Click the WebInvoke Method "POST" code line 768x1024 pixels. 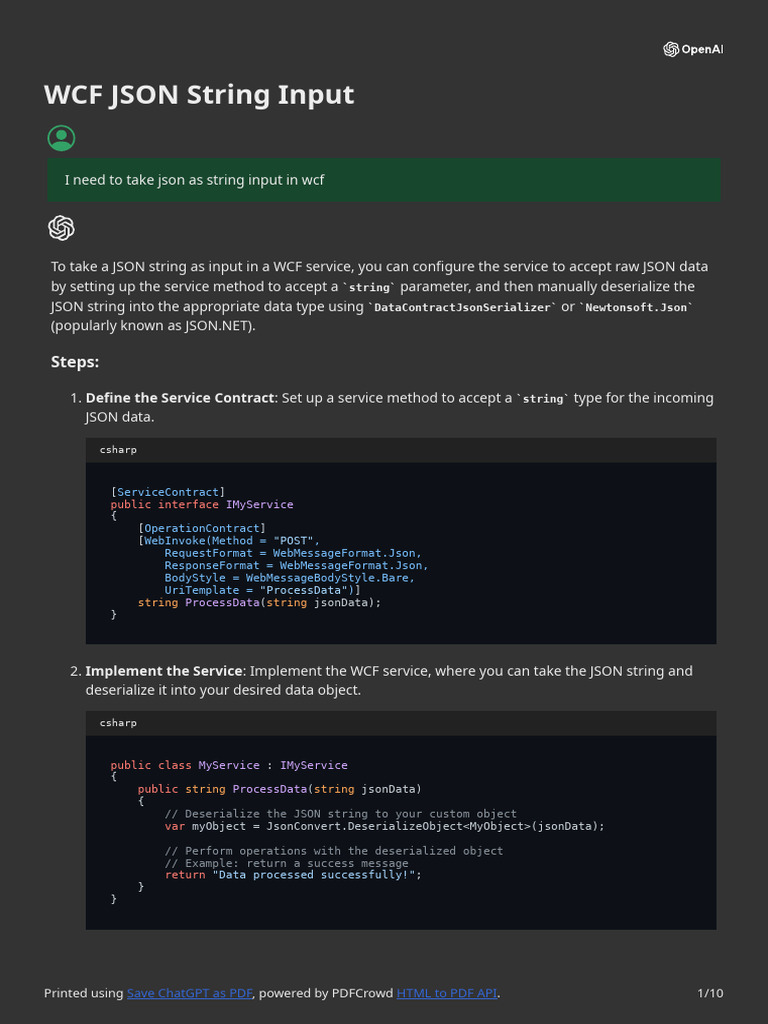point(229,541)
